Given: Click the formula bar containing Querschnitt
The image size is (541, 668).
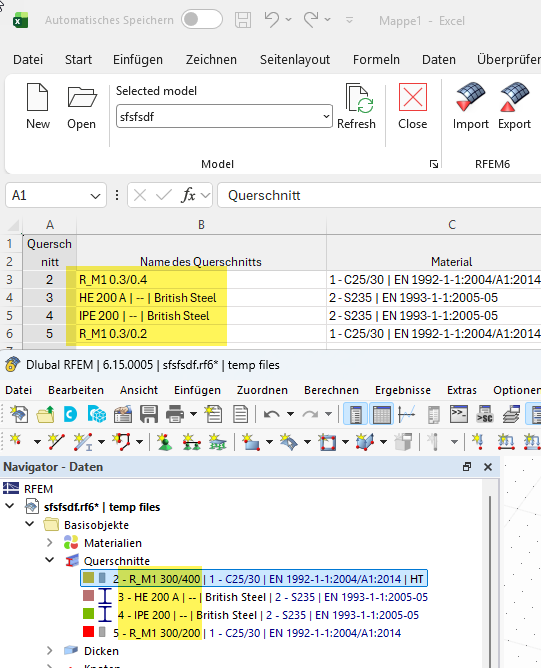Looking at the screenshot, I should [379, 195].
